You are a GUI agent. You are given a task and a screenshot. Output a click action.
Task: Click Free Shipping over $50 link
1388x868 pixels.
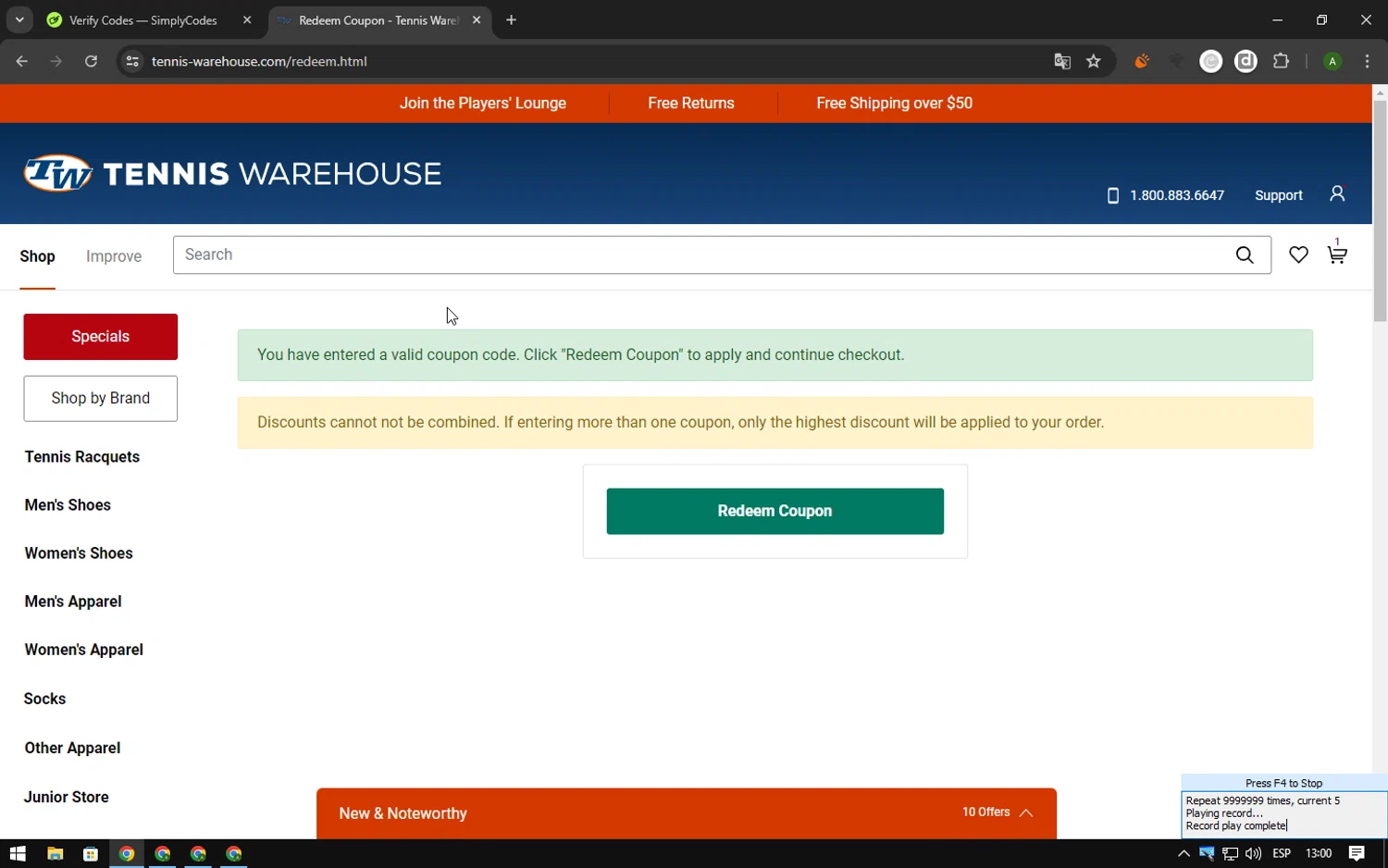(894, 103)
